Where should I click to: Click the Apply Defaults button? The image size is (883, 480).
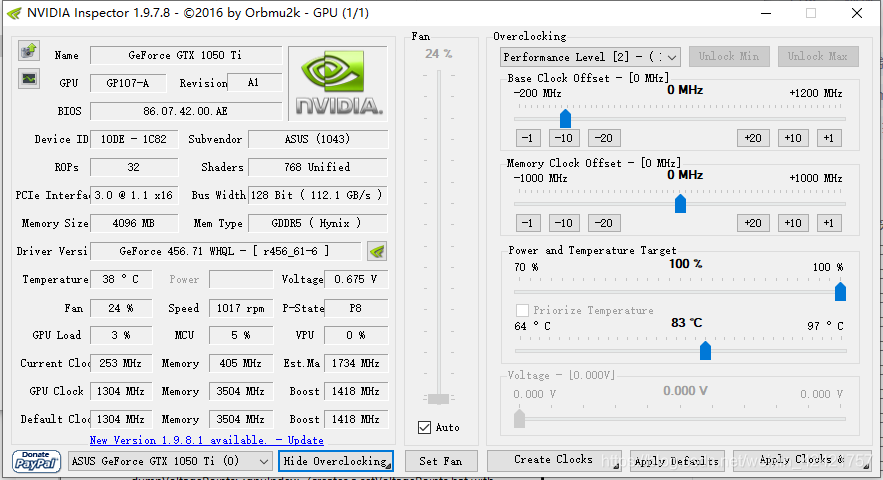[677, 461]
